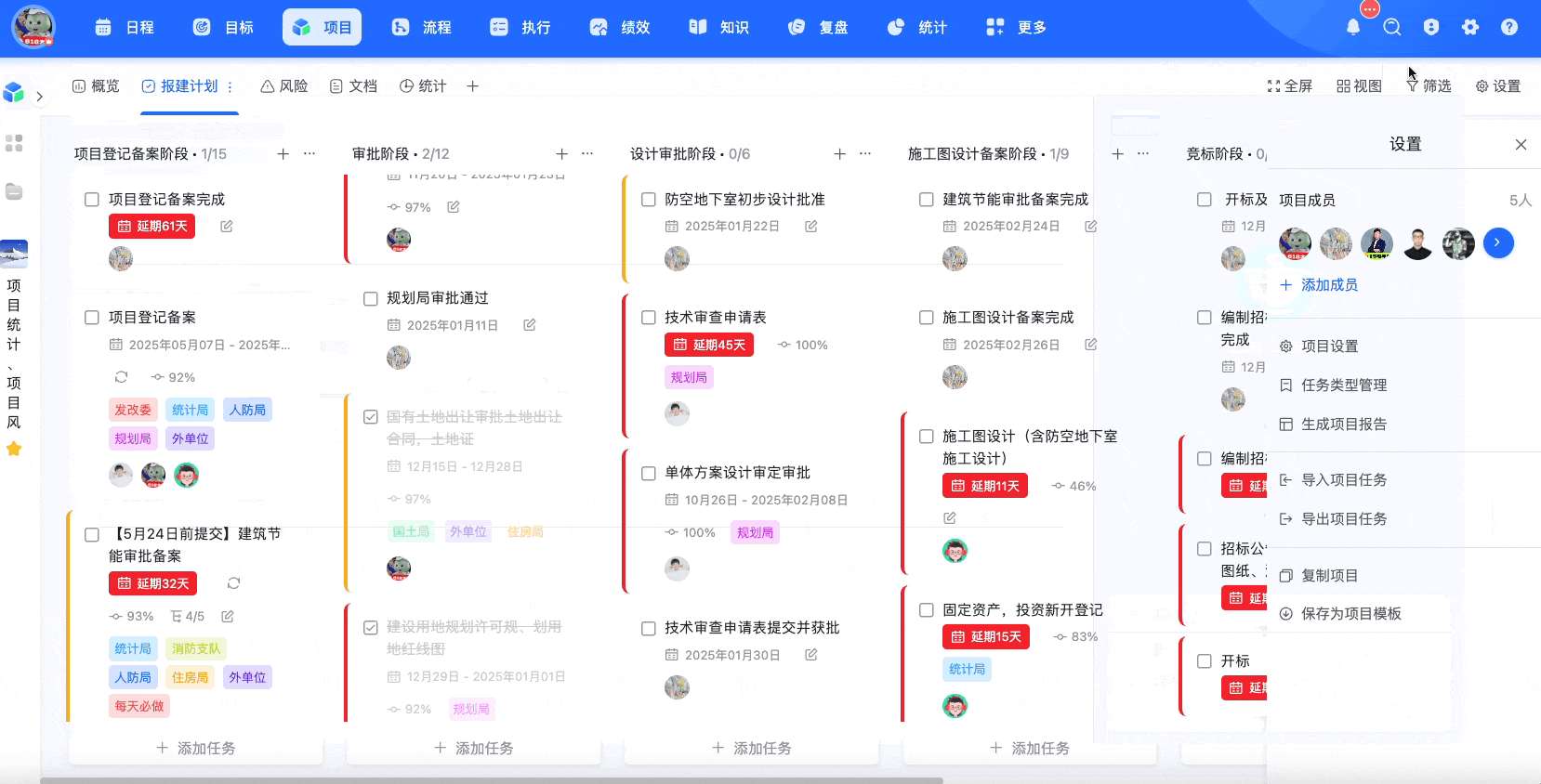Viewport: 1541px width, 784px height.
Task: Check the 技术审查申请表 checkbox
Action: 648,318
